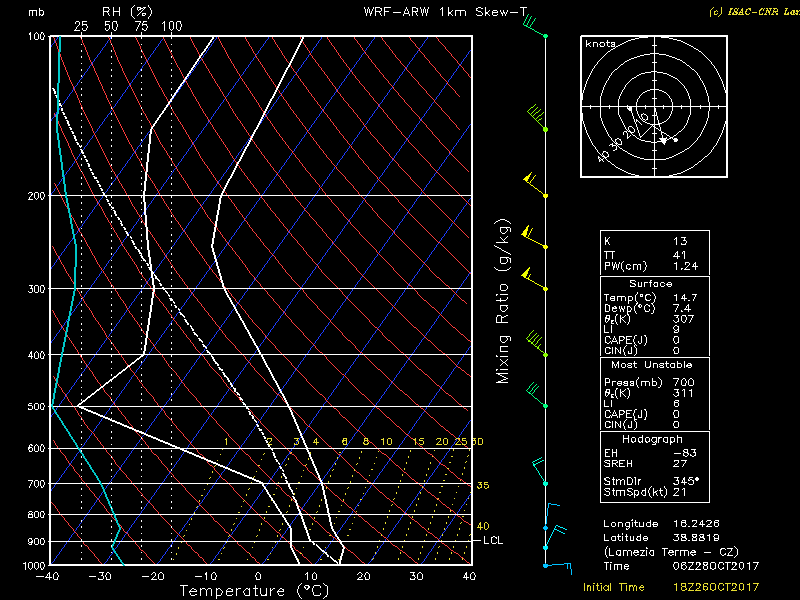The image size is (800, 600).
Task: Click the '(c) ISAC-CNR' copyright text
Action: [x=754, y=12]
